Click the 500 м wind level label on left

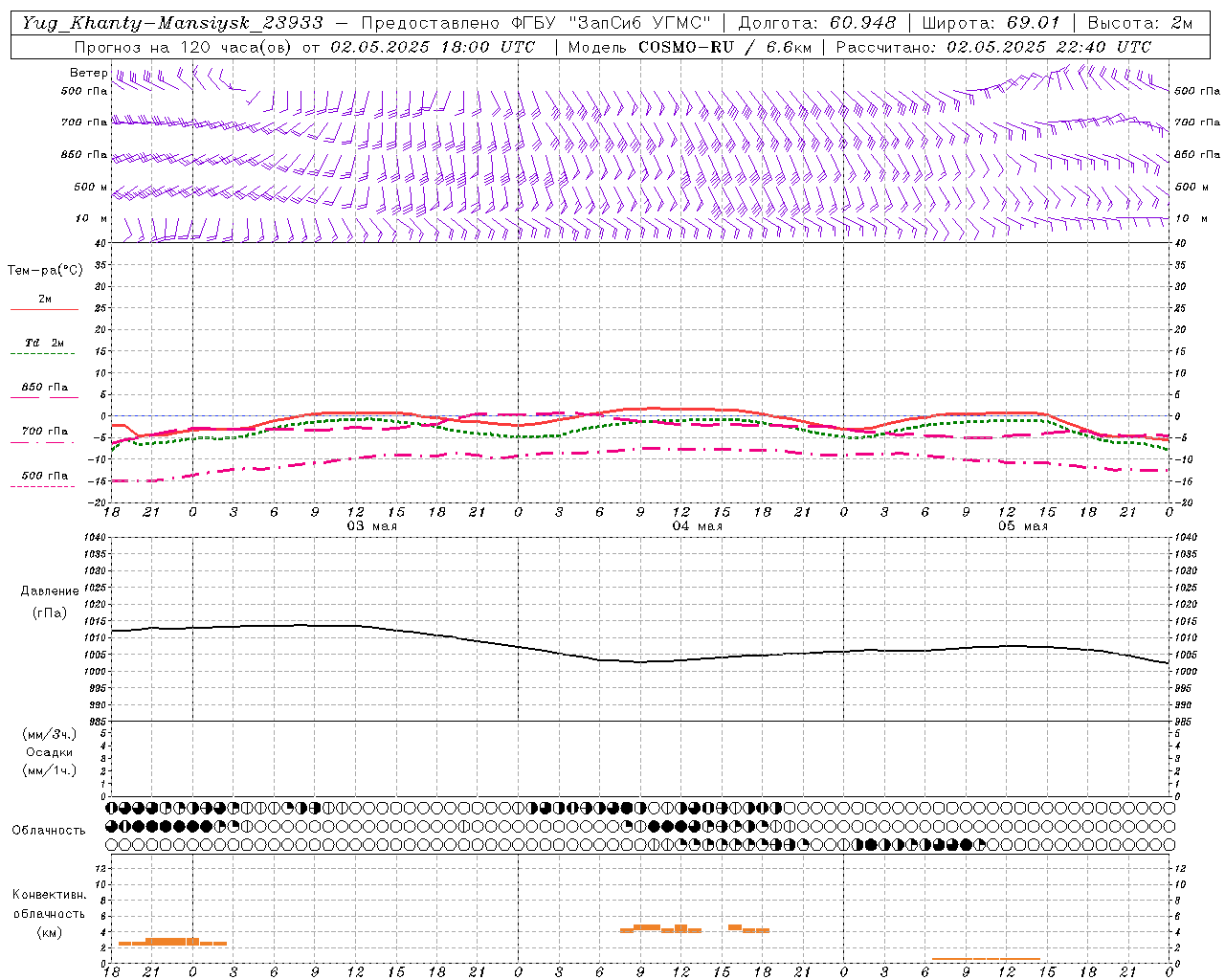[x=91, y=188]
